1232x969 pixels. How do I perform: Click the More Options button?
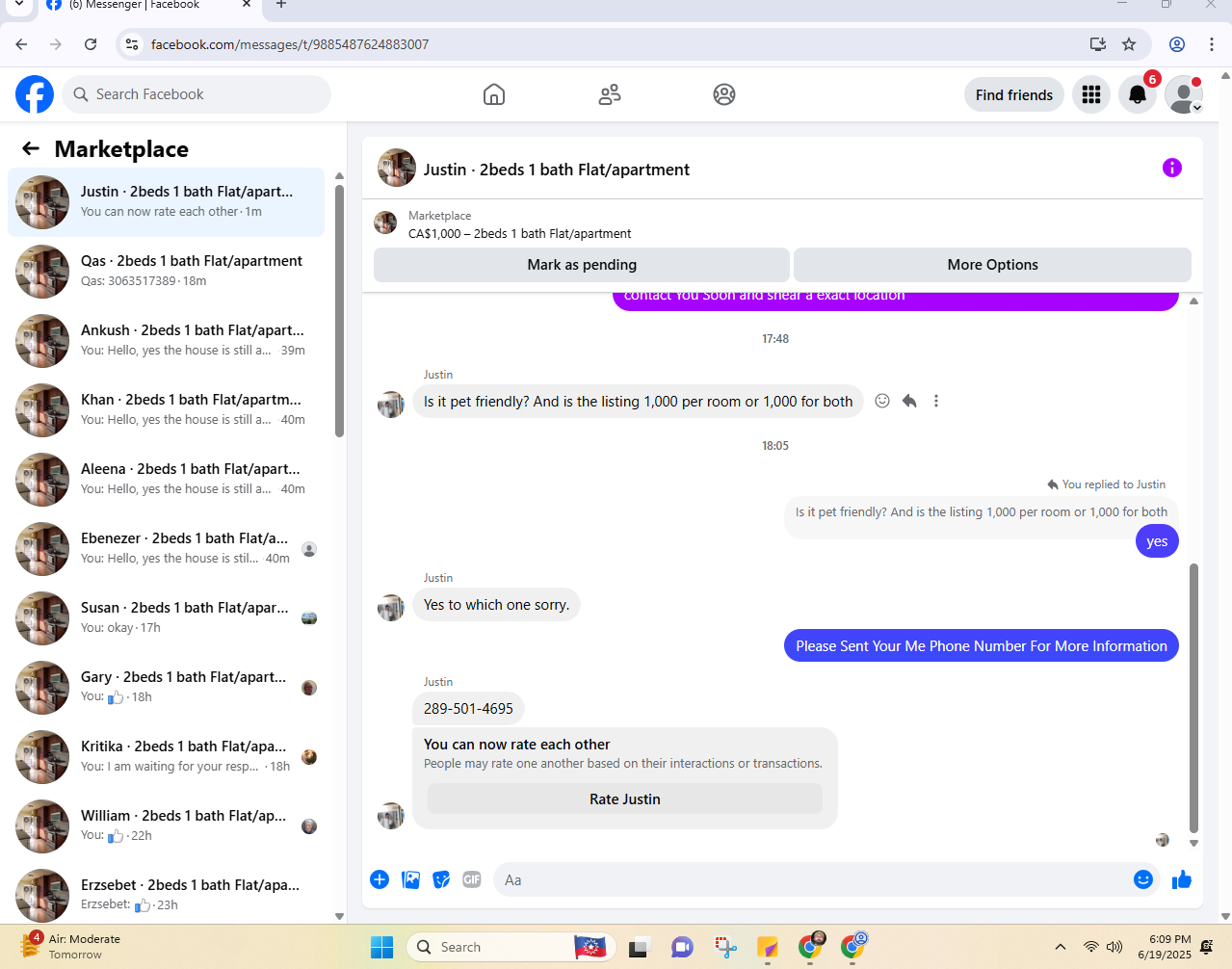click(992, 265)
